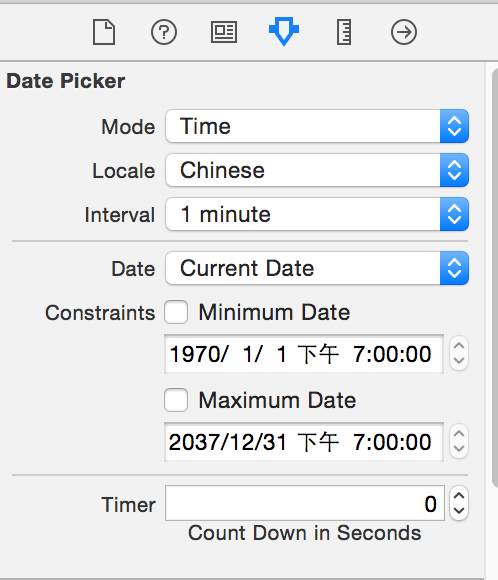
Task: Click the maximum date stepper down arrow
Action: 459,450
